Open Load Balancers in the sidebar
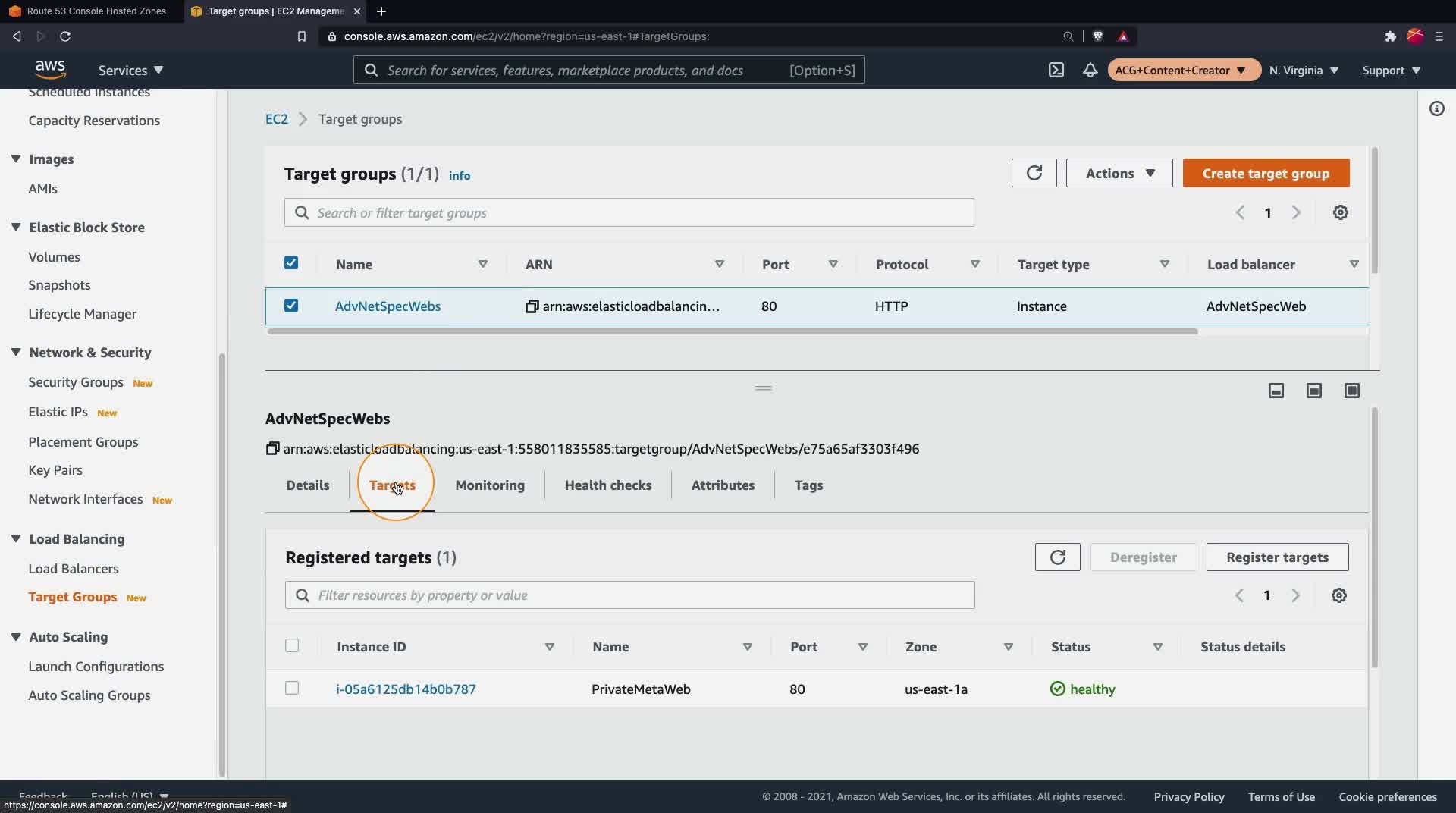 click(x=73, y=568)
